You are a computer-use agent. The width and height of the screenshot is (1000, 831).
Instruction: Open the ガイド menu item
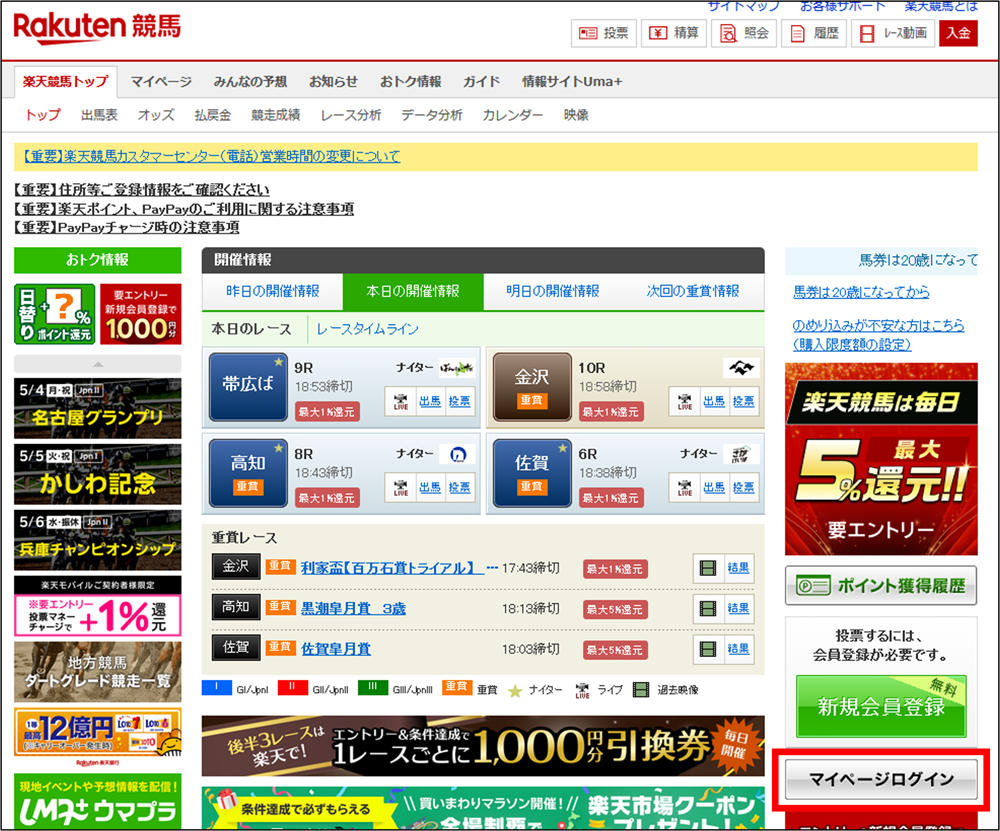(x=482, y=82)
